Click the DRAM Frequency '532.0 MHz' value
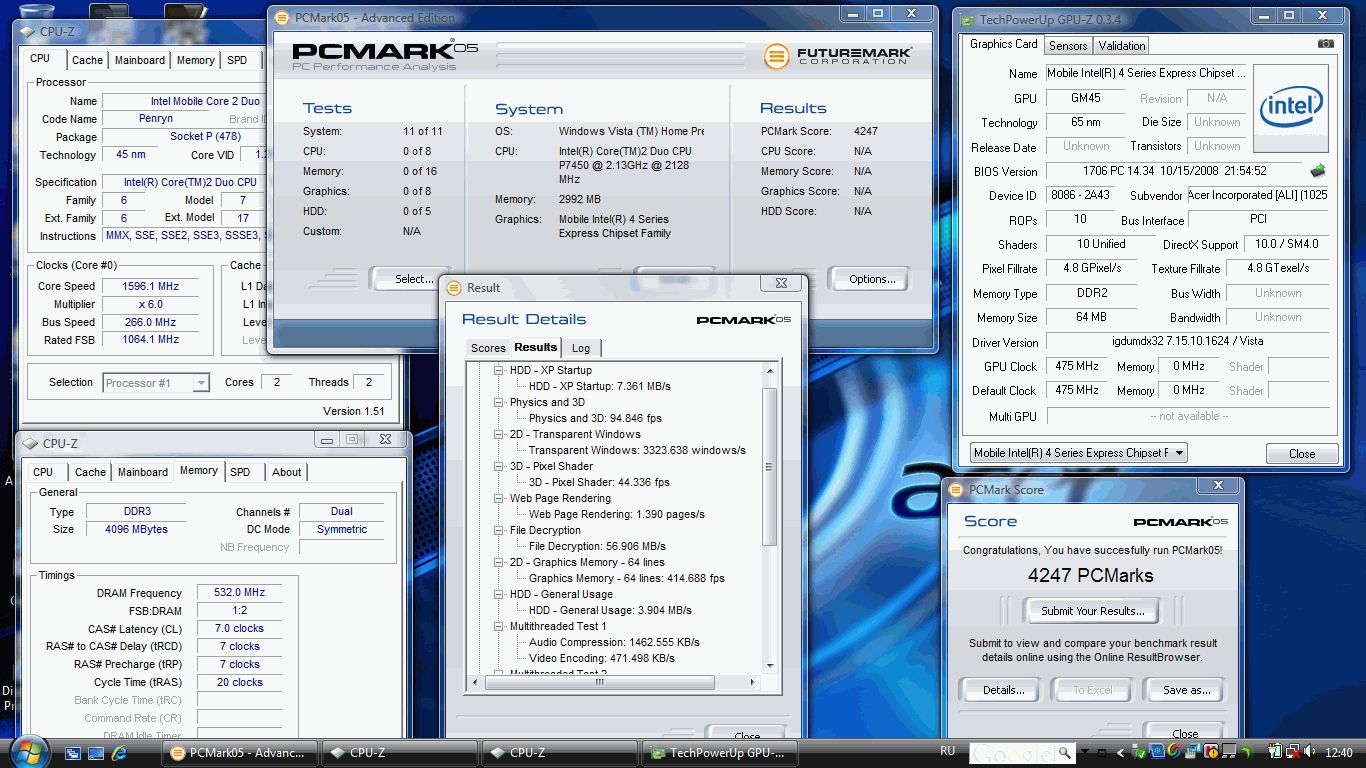Image resolution: width=1366 pixels, height=768 pixels. 238,593
